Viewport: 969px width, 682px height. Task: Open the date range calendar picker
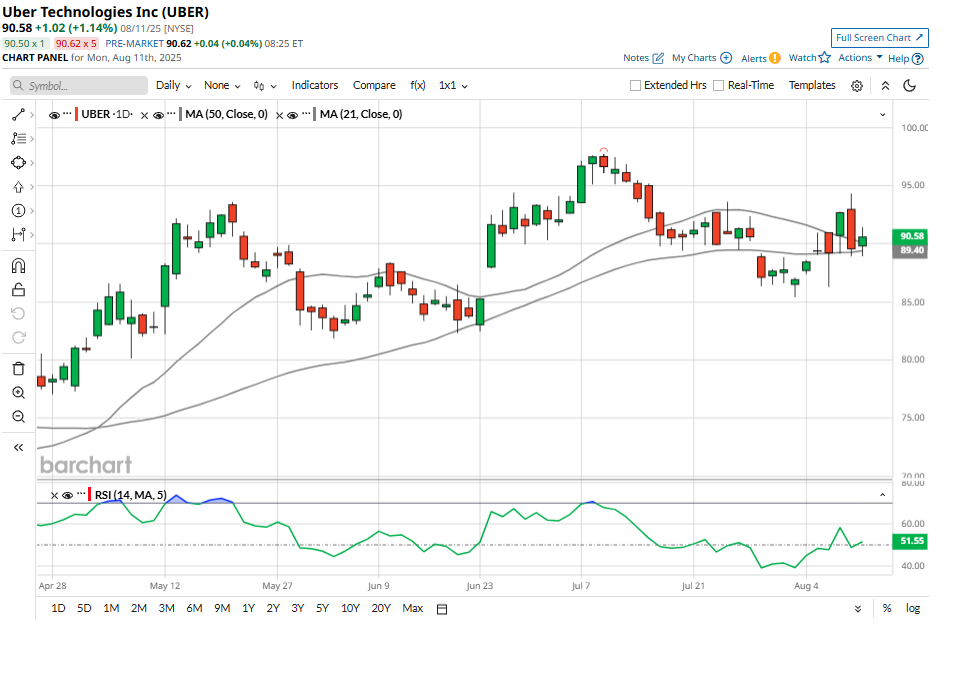[x=442, y=609]
